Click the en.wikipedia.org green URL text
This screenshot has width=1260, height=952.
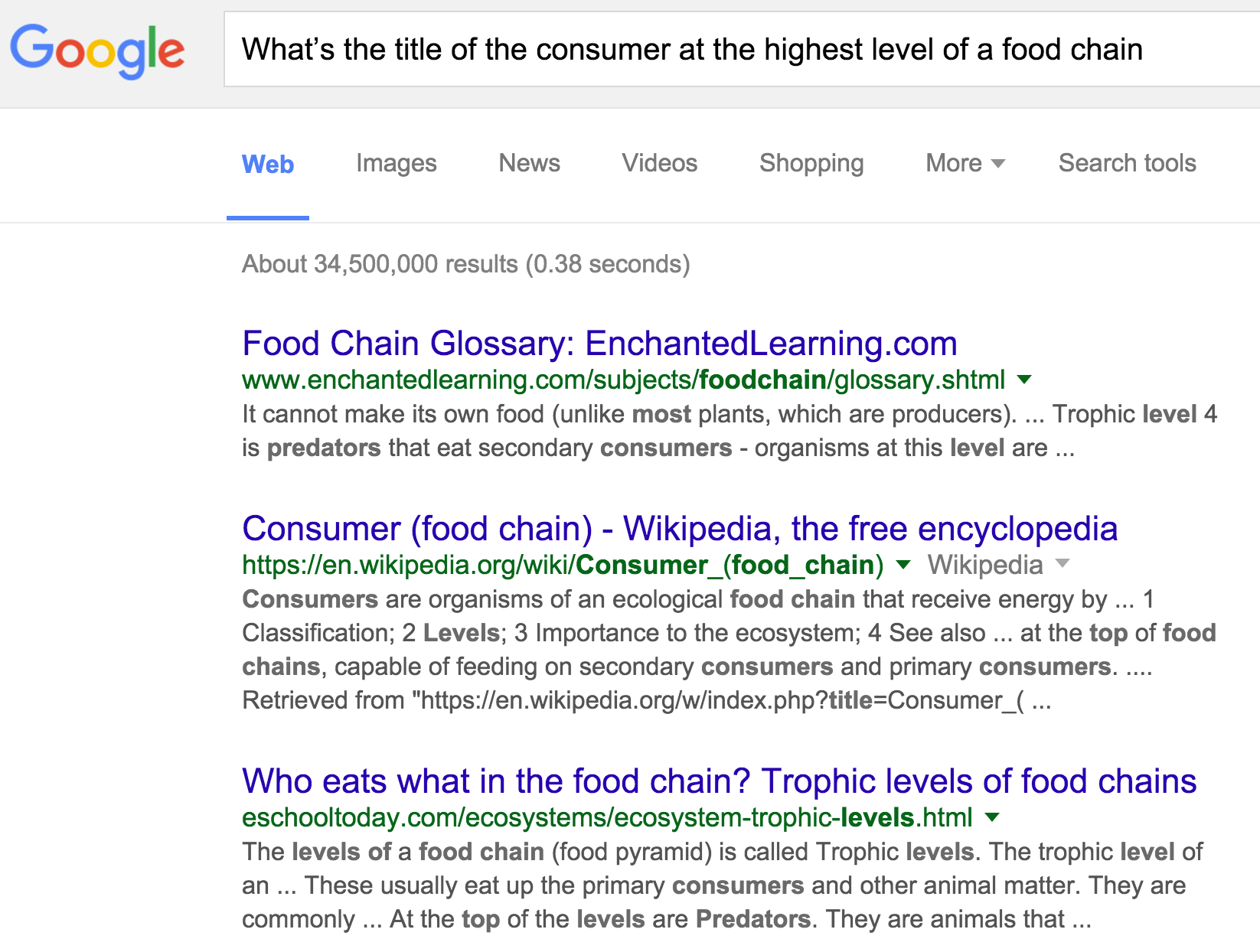[563, 565]
